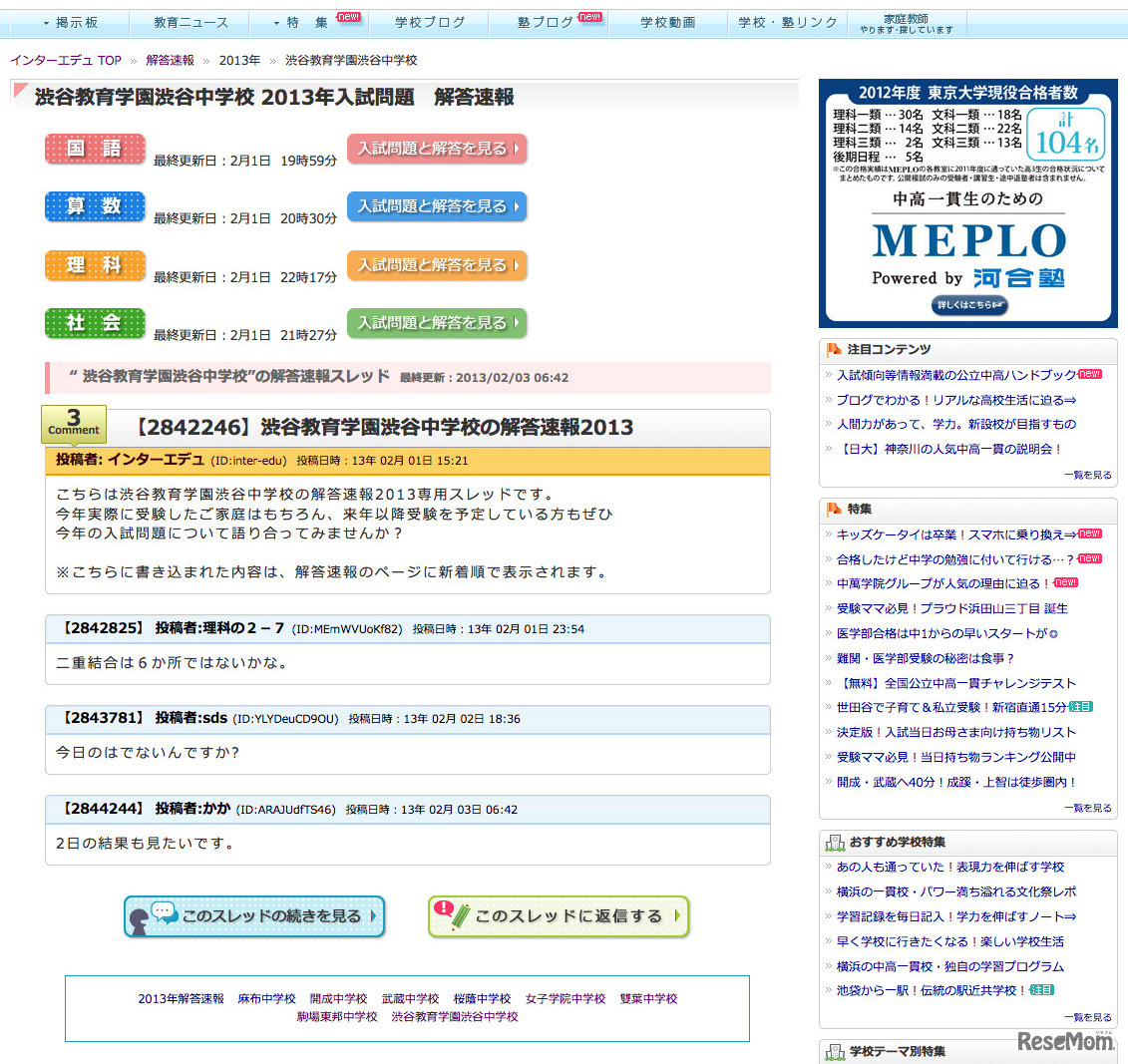Screen dimensions: 1128x1064
Task: Click the flag icon beside 特集 sidebar heading
Action: 832,509
